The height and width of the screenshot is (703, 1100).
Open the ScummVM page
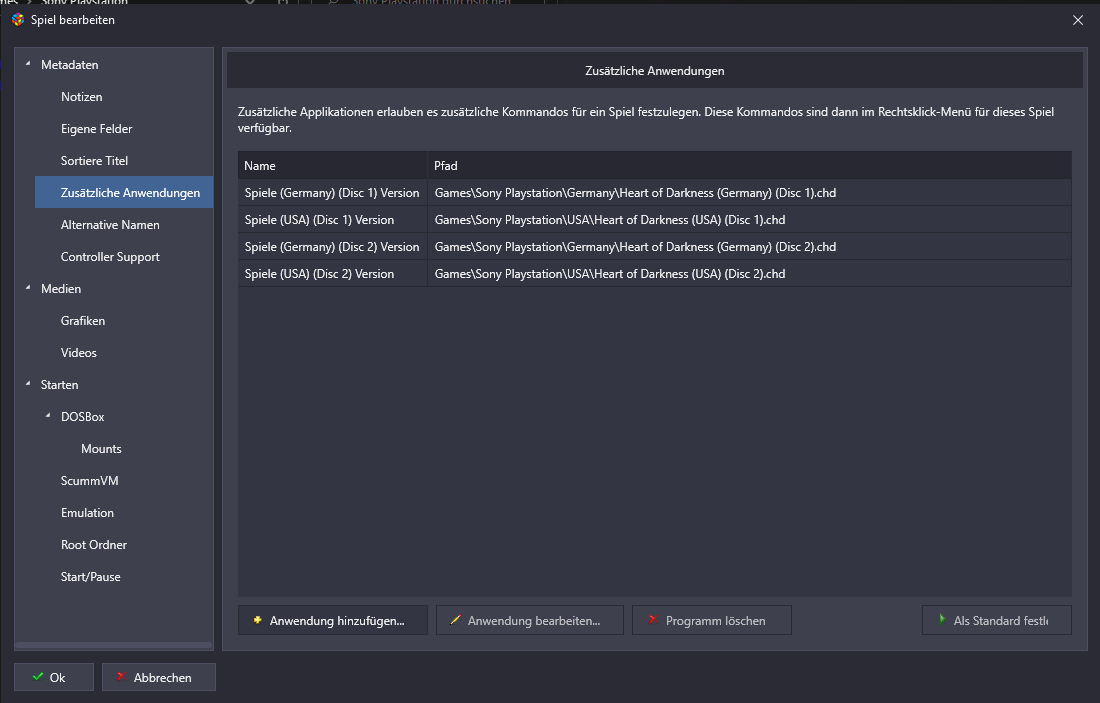coord(89,481)
